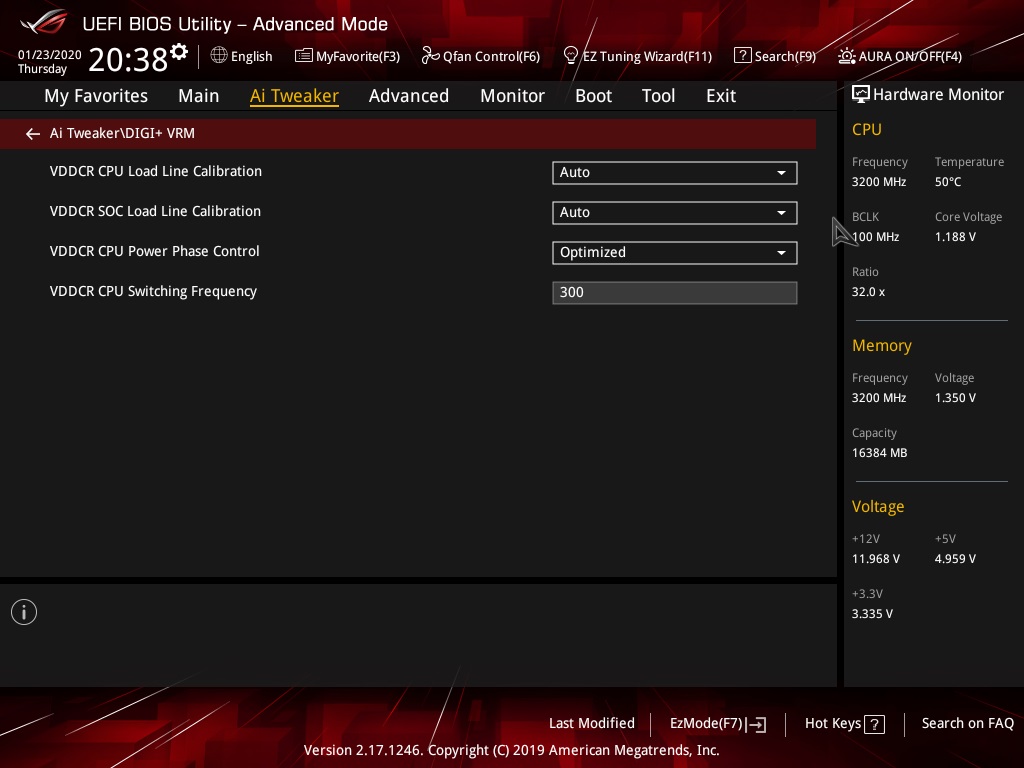
Task: Click the globe language icon
Action: [x=219, y=56]
